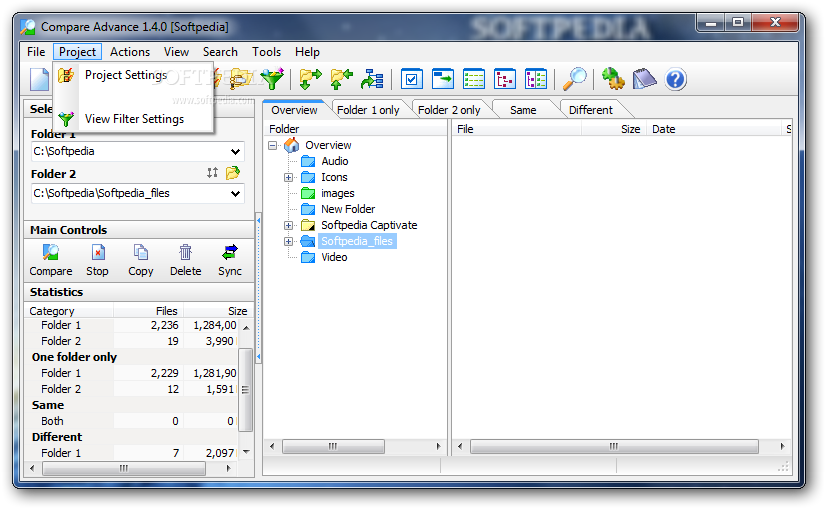Click the Files column header in Statistics
Image resolution: width=826 pixels, height=509 pixels.
click(149, 311)
